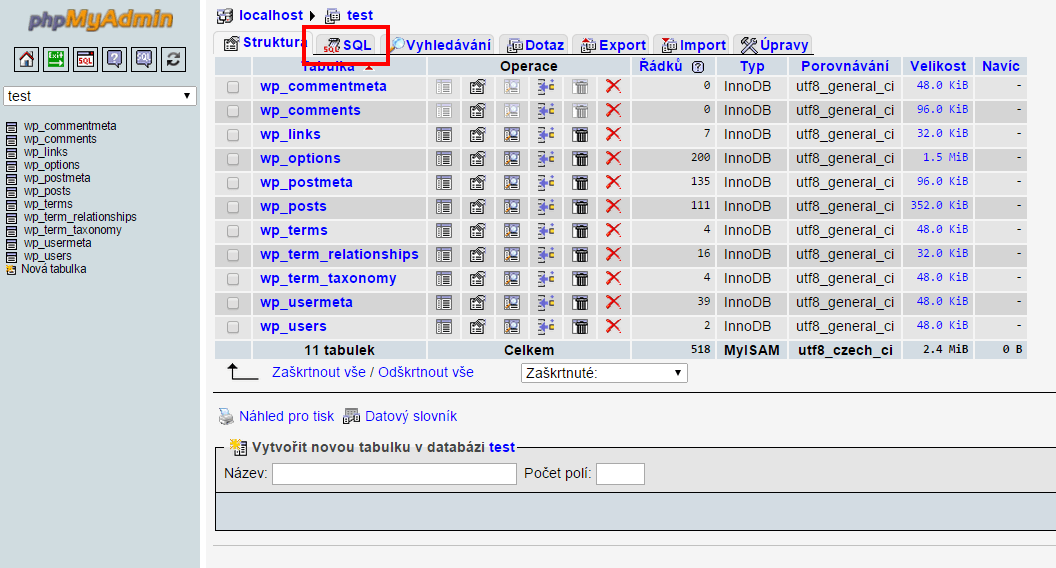Click Odškrtnout vše link
The width and height of the screenshot is (1056, 568).
coord(426,372)
